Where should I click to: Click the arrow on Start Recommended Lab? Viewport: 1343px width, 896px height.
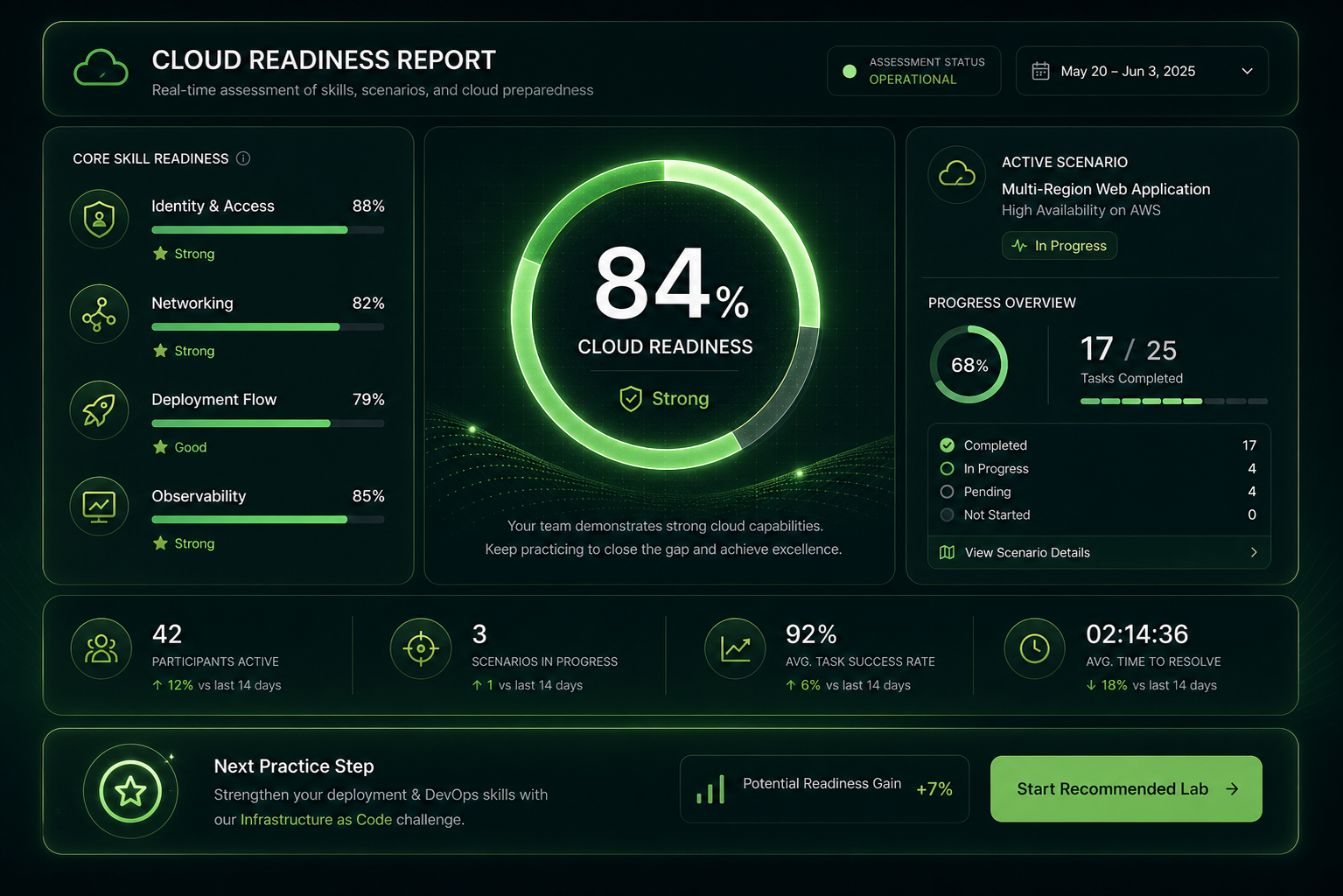[1232, 789]
